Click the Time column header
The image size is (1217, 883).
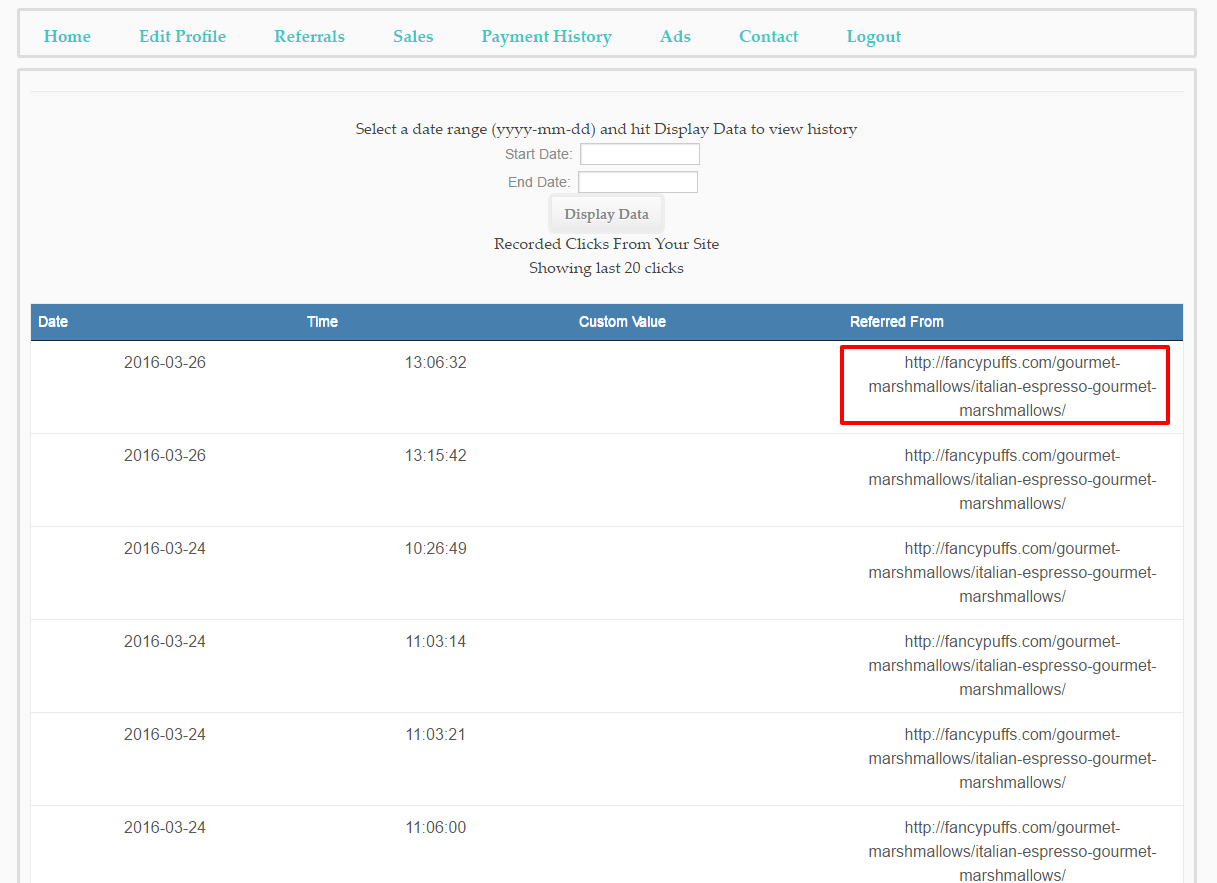(322, 322)
